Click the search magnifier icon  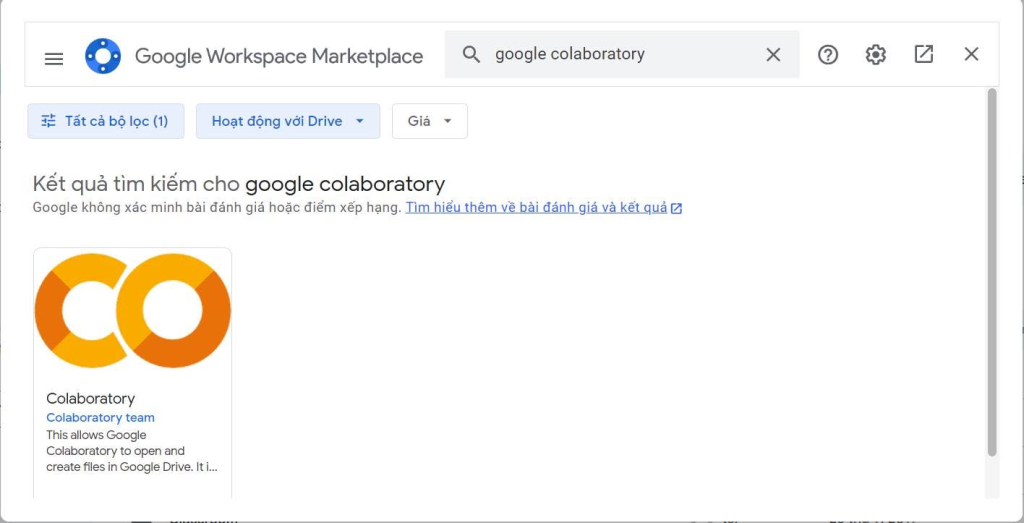[471, 54]
